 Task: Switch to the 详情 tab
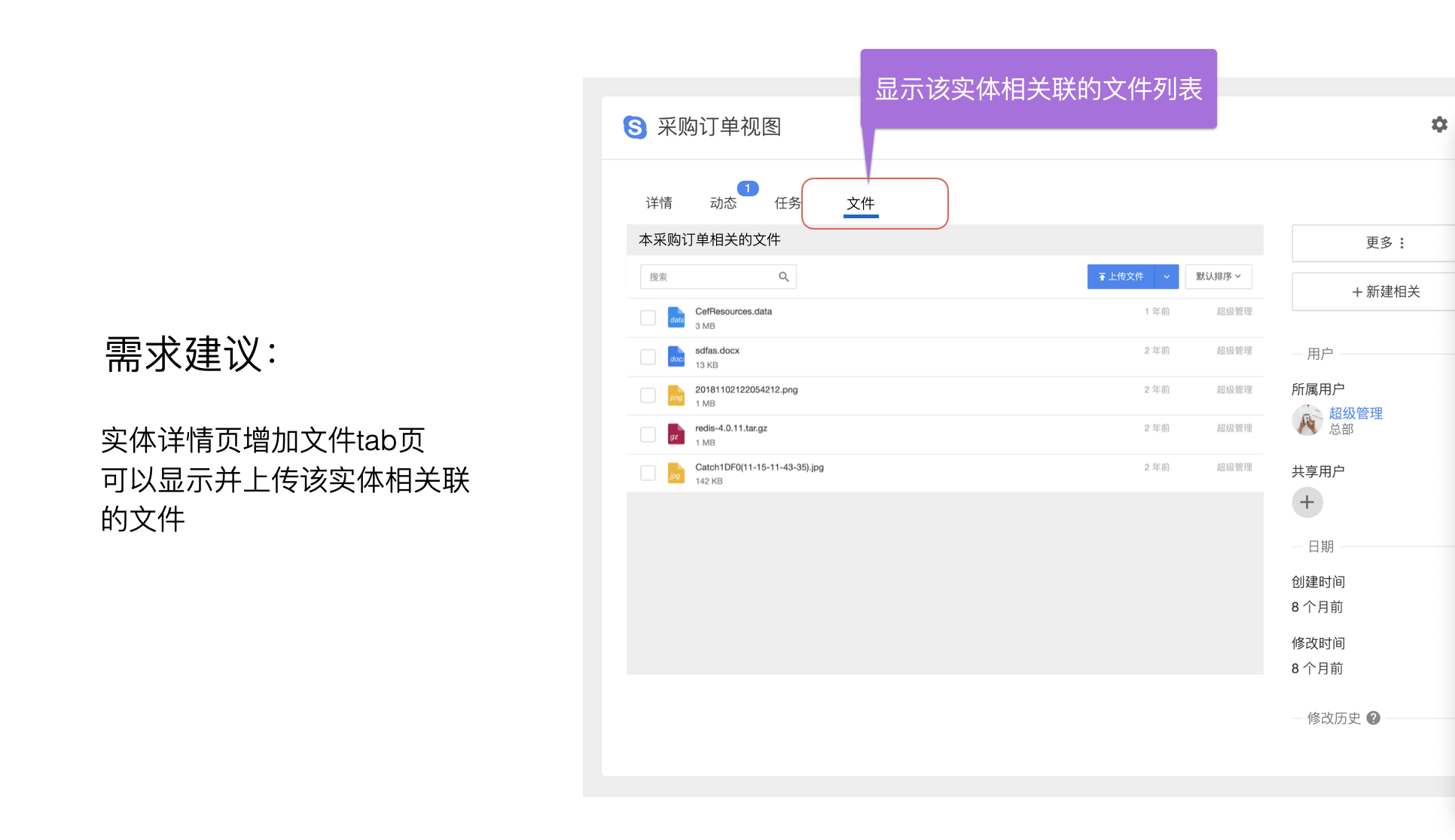coord(659,202)
